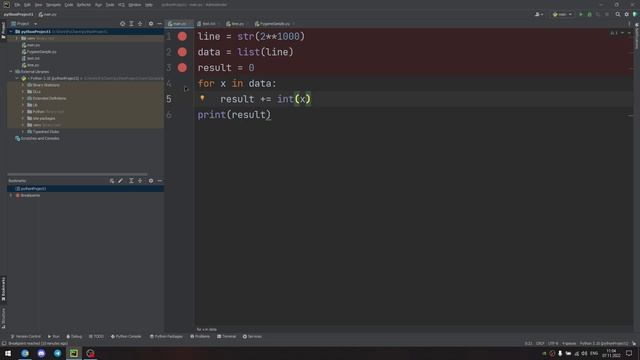
Task: Remove the breakpoint on line 1
Action: 182,36
